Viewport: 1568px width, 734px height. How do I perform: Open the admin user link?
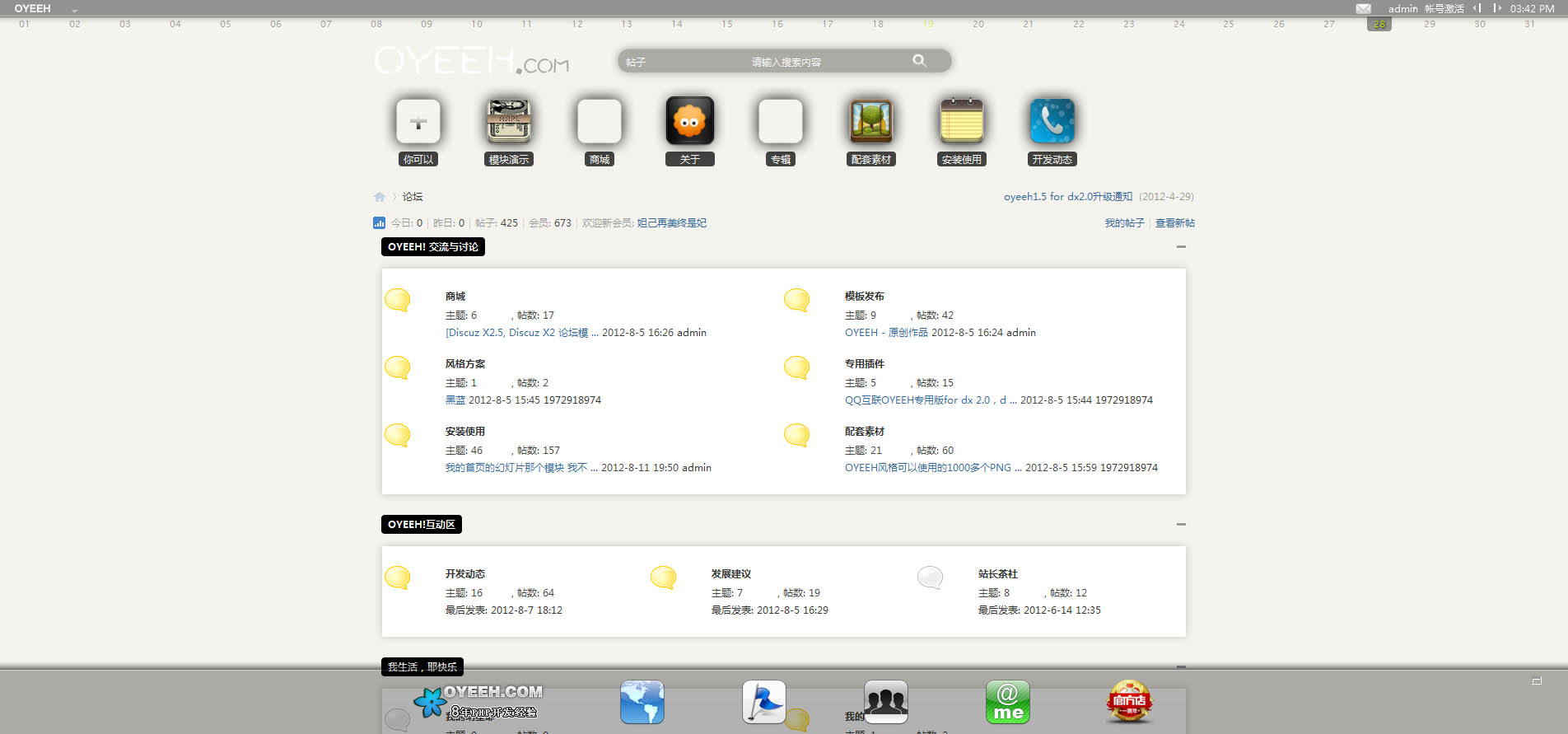coord(1402,8)
